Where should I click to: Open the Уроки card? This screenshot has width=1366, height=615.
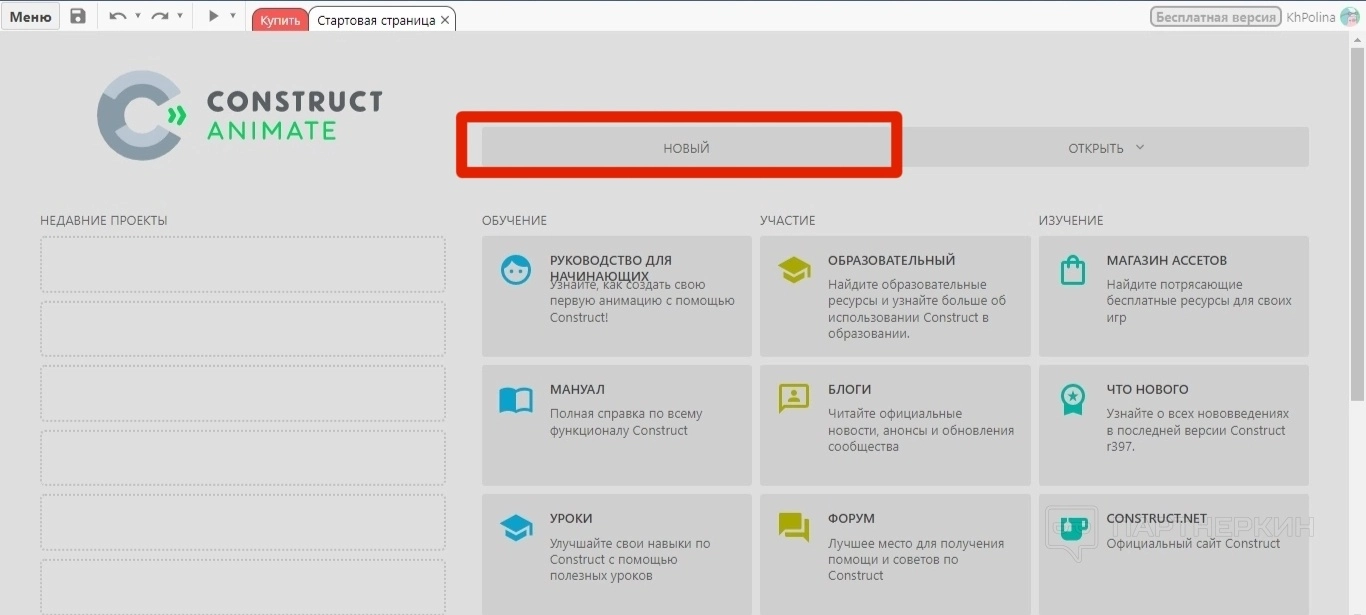point(617,554)
